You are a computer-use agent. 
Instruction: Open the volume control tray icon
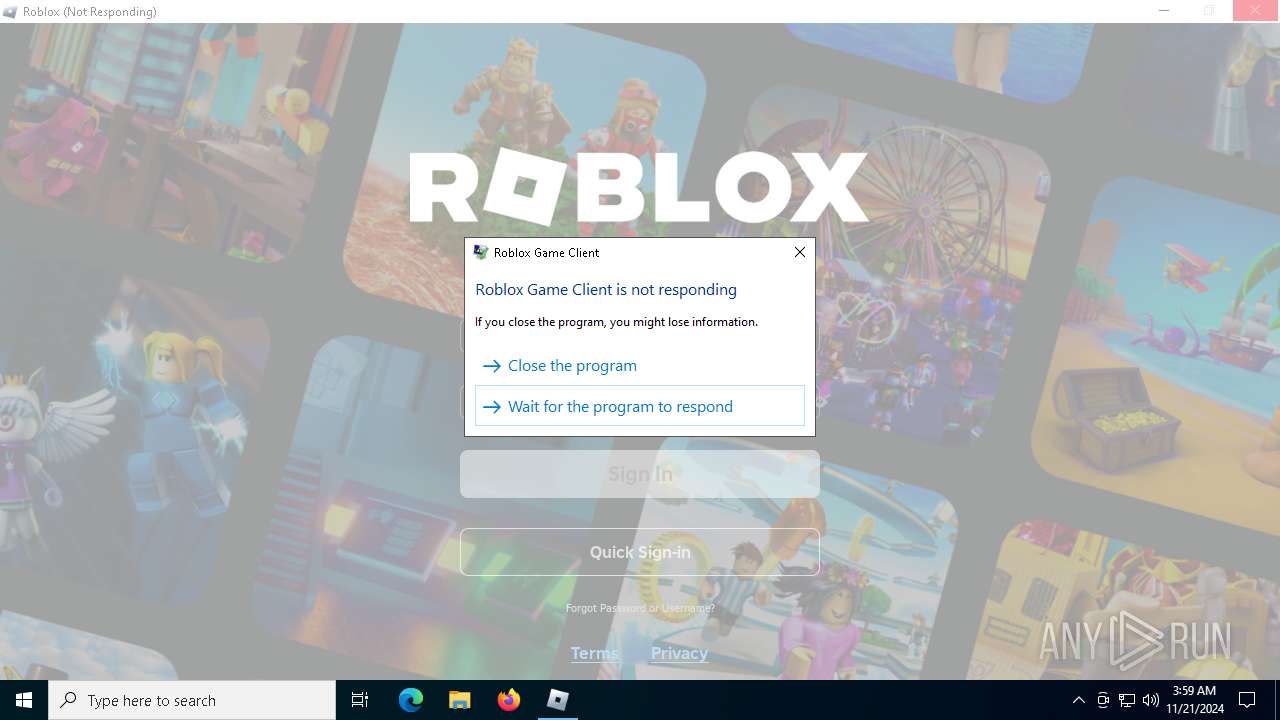1151,700
